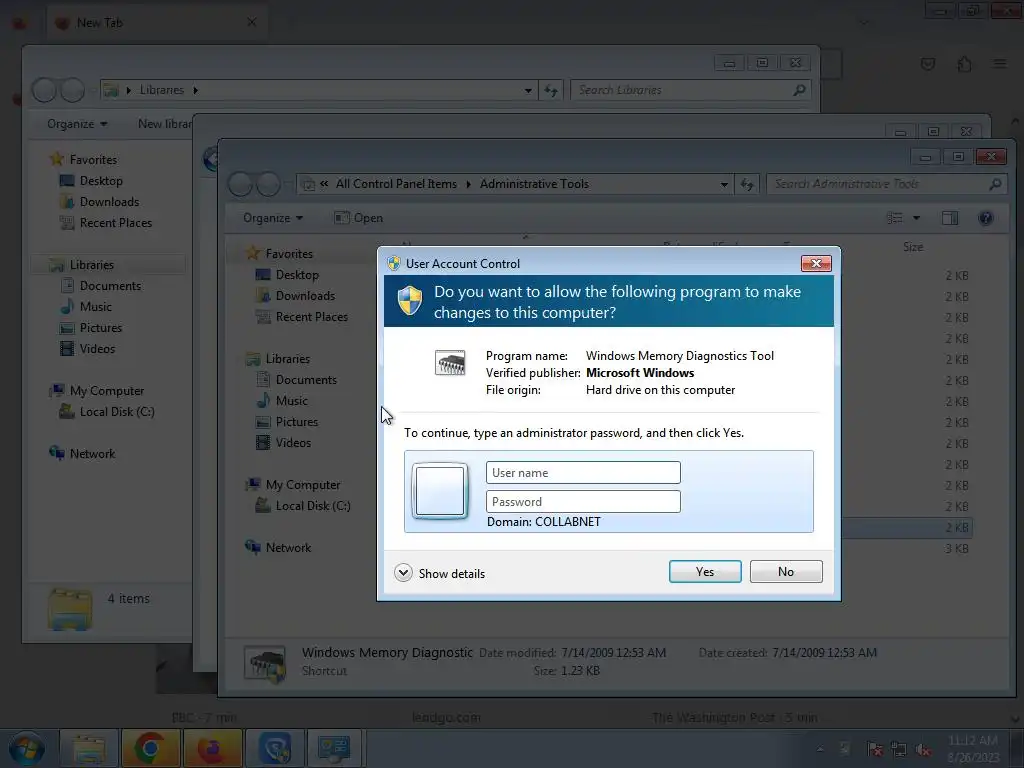Open address bar history dropdown in Administrative Tools
This screenshot has height=768, width=1024.
(724, 185)
